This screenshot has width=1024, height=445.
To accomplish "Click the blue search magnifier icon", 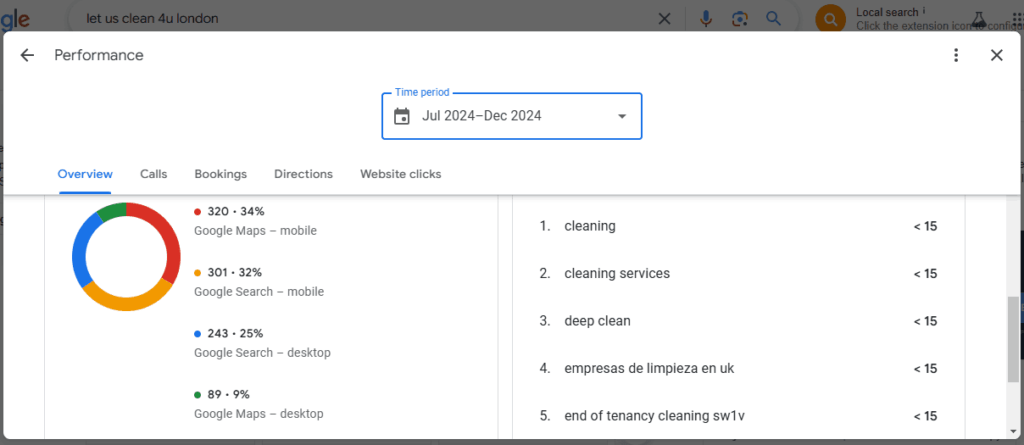I will point(773,18).
